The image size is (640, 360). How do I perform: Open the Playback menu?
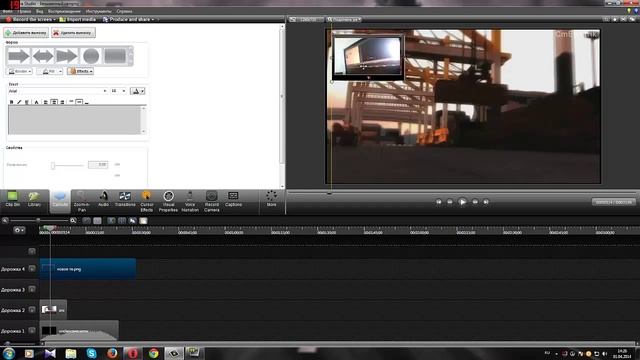64,11
